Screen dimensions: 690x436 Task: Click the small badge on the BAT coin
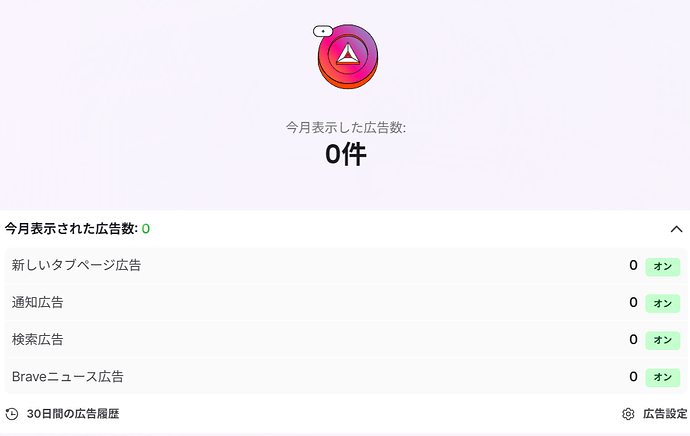click(x=321, y=31)
